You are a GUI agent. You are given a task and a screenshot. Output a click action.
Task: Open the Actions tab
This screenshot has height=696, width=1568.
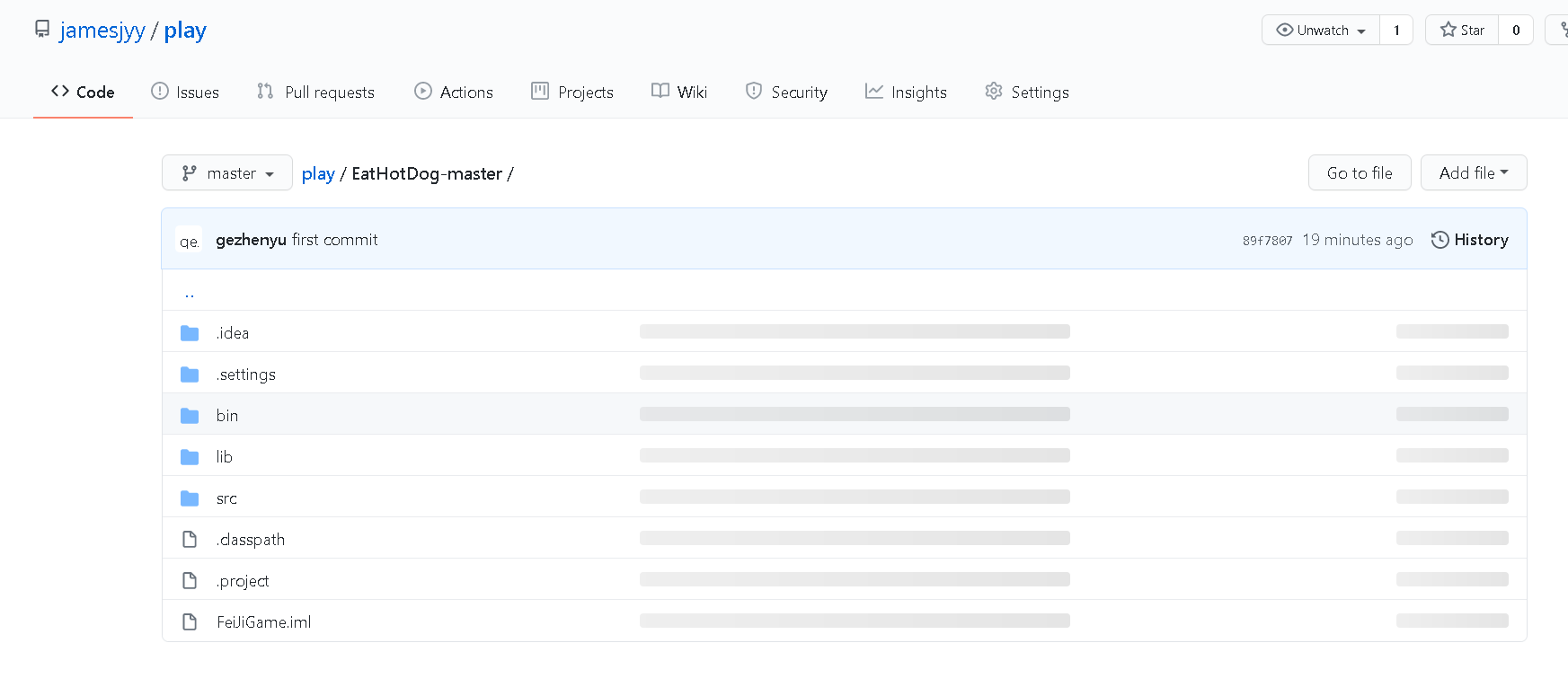click(454, 92)
